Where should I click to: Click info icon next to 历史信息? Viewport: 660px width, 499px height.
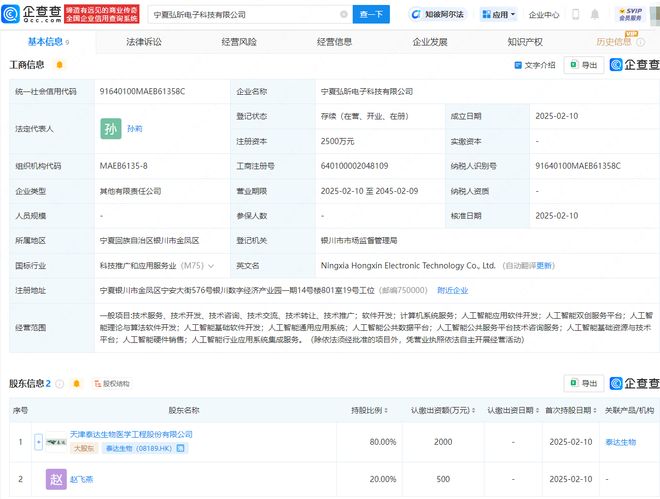(x=641, y=42)
